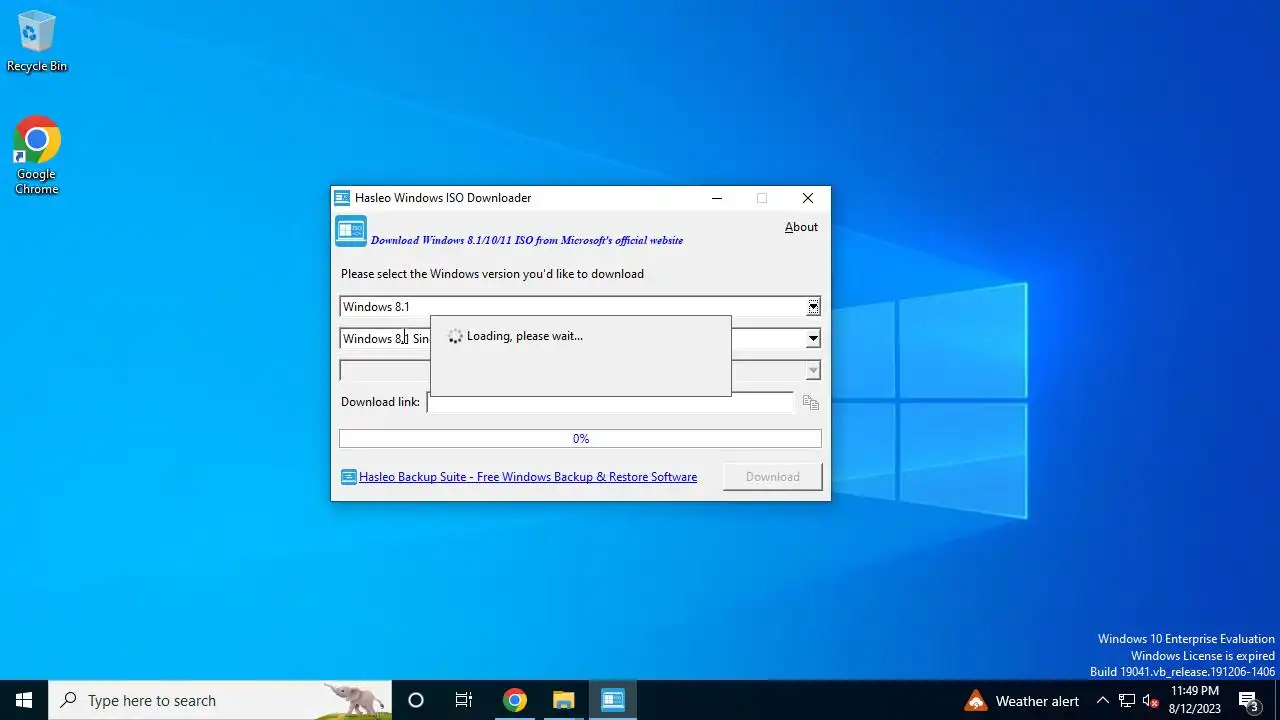Viewport: 1280px width, 720px height.
Task: Open Hasleo Backup Suite link
Action: [x=528, y=477]
